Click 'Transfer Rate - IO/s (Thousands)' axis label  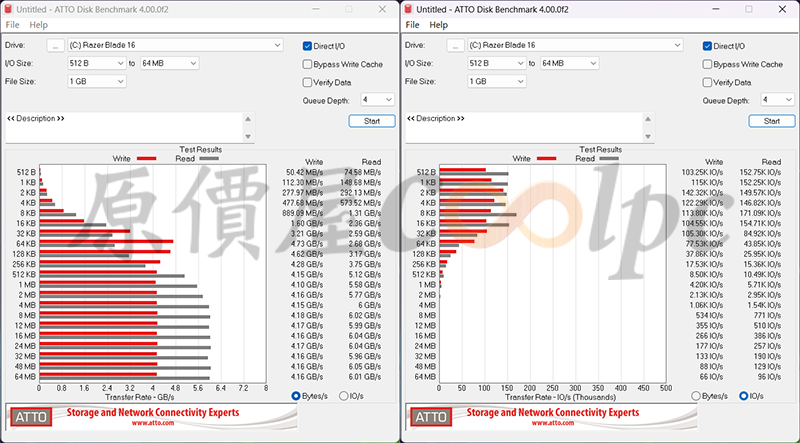[560, 397]
